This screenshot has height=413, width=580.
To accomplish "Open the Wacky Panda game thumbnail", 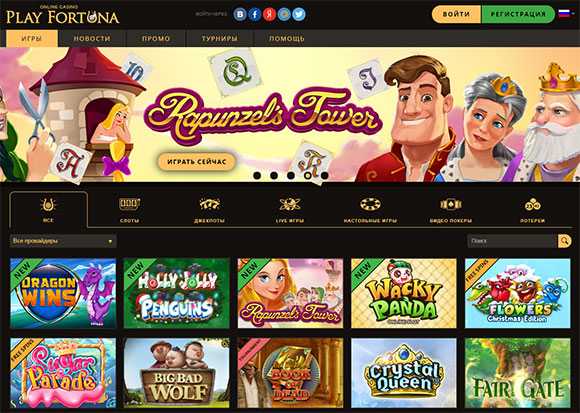I will click(404, 293).
